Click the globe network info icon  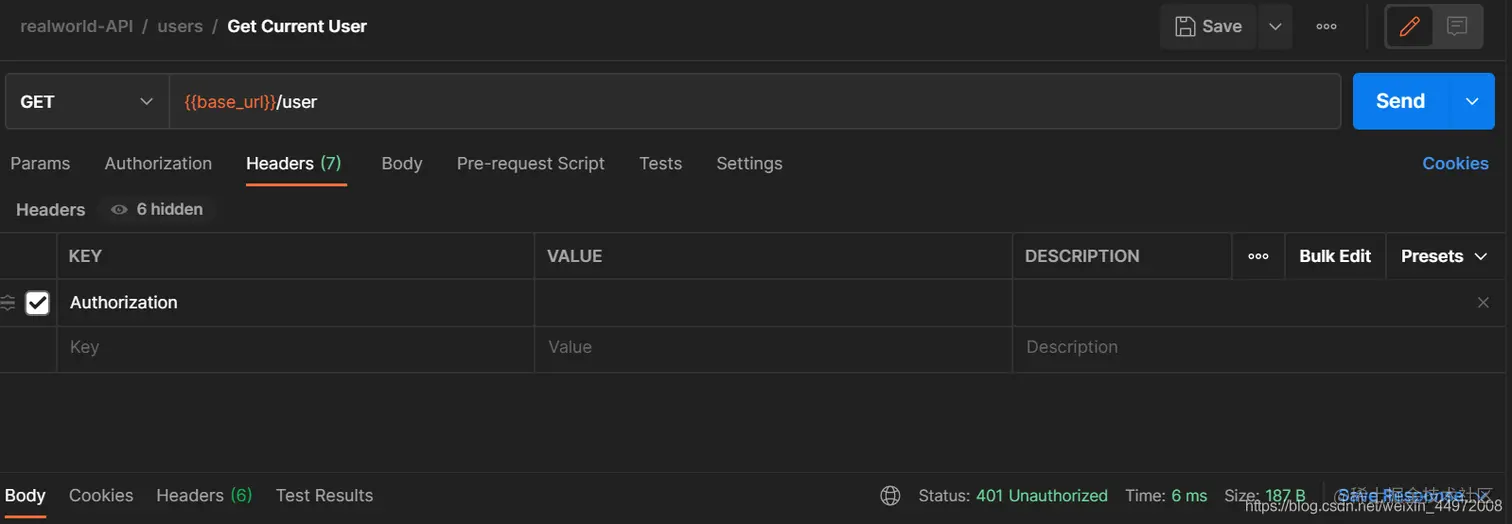coord(890,495)
